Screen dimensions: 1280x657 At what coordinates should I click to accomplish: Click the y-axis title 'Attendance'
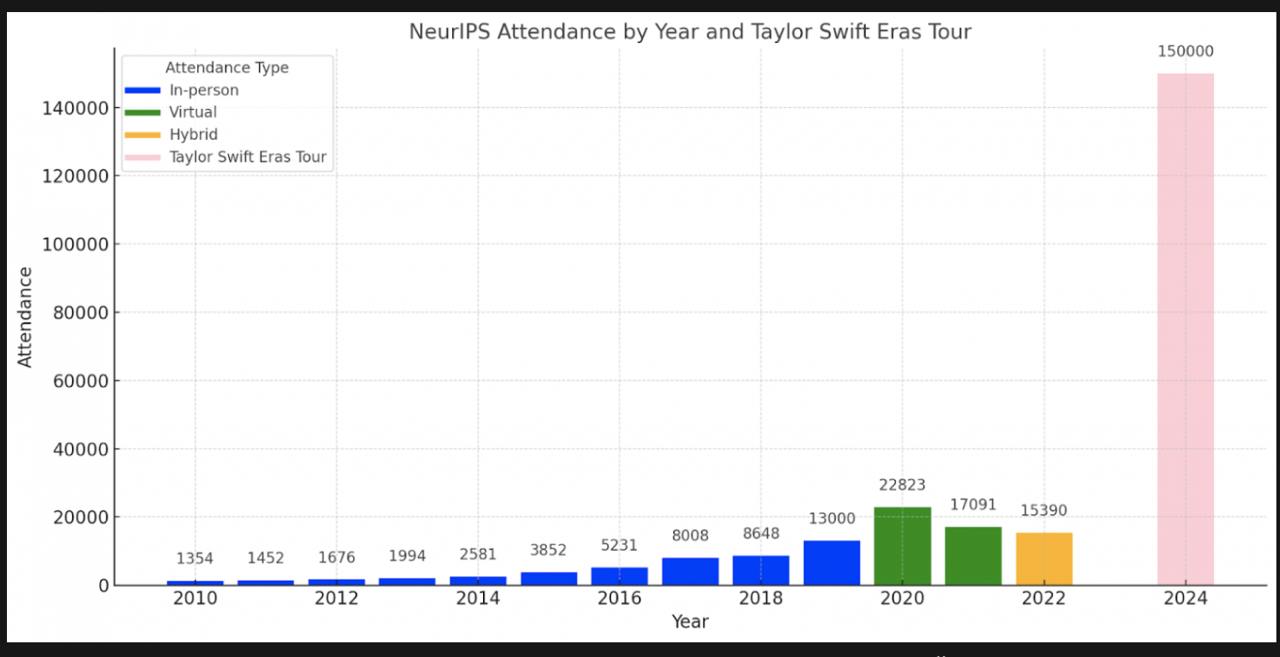[x=26, y=317]
